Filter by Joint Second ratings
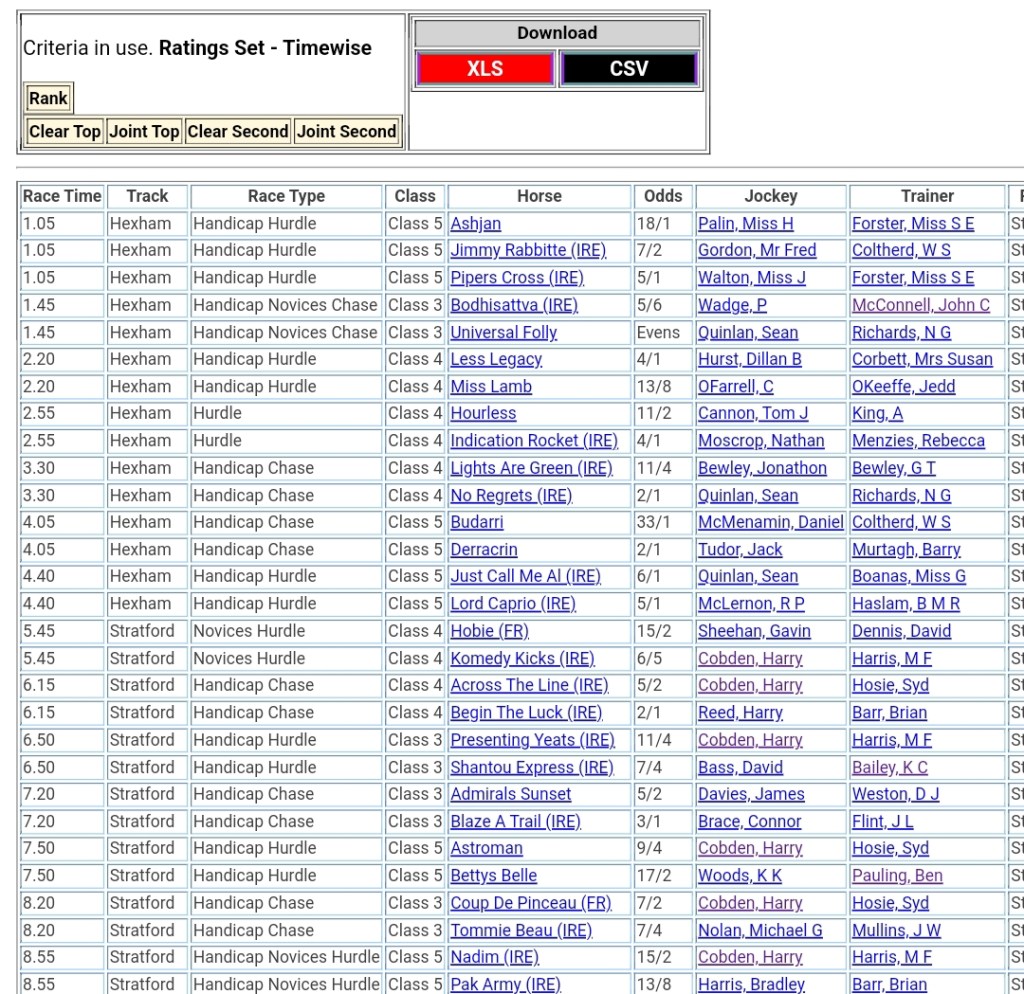The image size is (1024, 994). point(346,131)
